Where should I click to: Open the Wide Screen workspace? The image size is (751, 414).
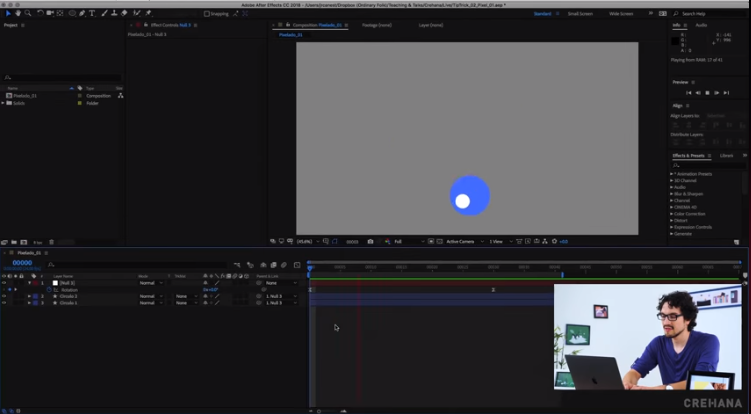(621, 14)
